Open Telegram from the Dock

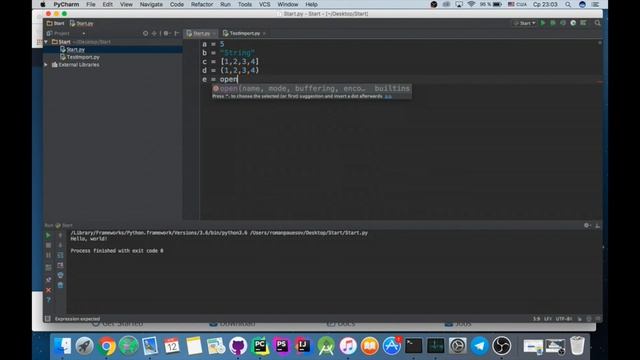pyautogui.click(x=480, y=346)
